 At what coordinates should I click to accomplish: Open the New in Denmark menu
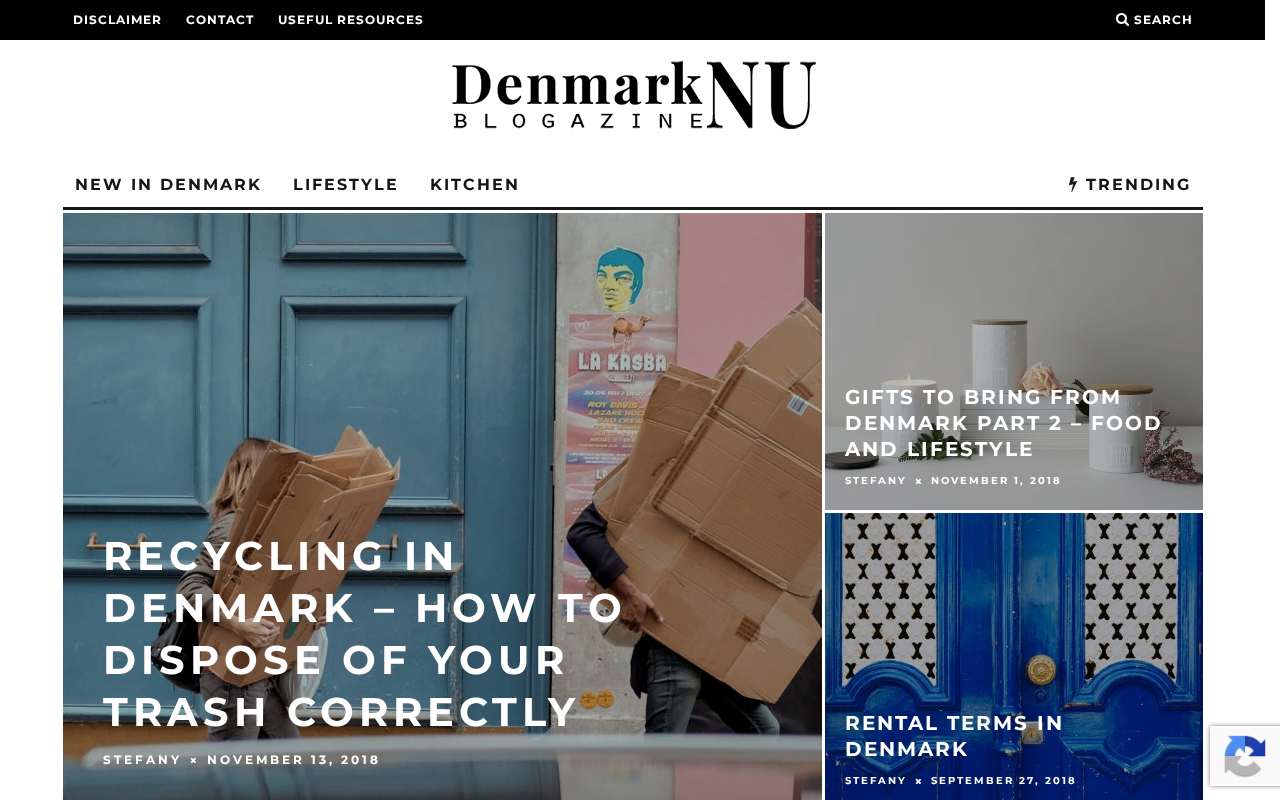pyautogui.click(x=168, y=184)
